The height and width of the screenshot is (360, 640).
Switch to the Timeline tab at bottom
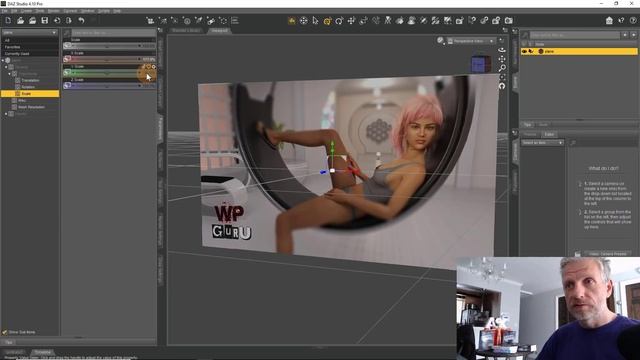(x=42, y=352)
